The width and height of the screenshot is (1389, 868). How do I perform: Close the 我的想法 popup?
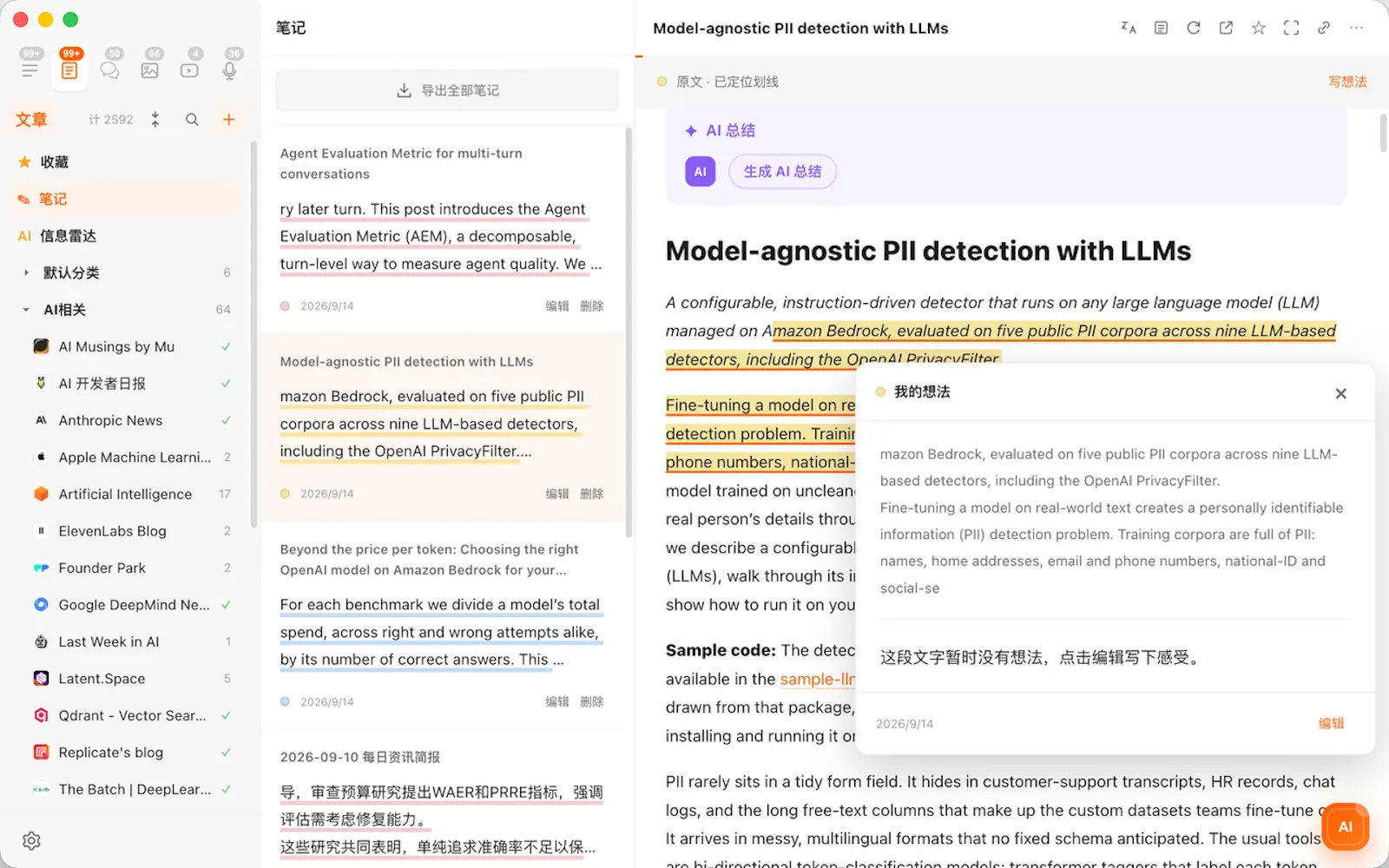coord(1341,393)
